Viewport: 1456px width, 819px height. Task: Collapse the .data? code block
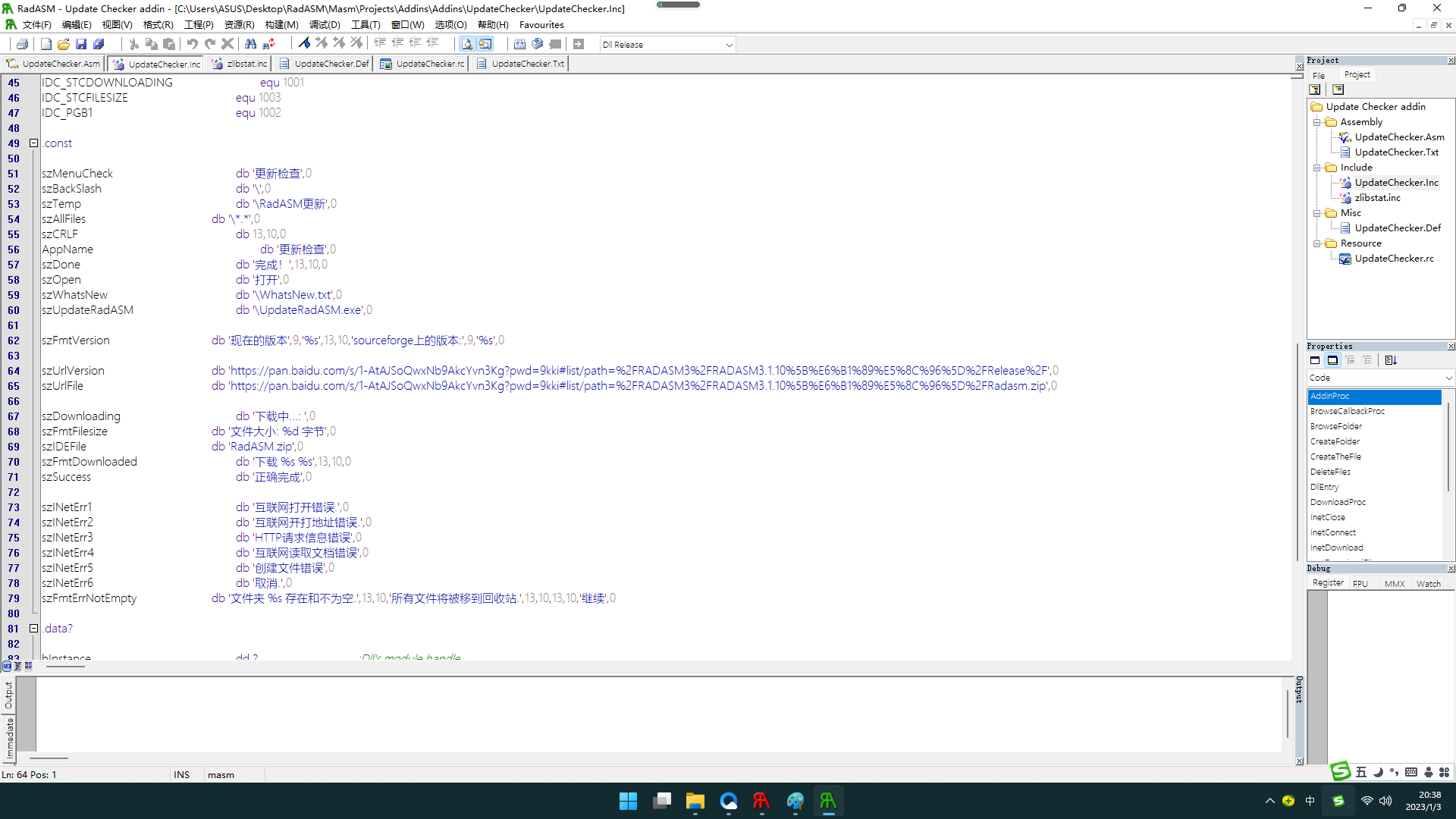click(33, 628)
